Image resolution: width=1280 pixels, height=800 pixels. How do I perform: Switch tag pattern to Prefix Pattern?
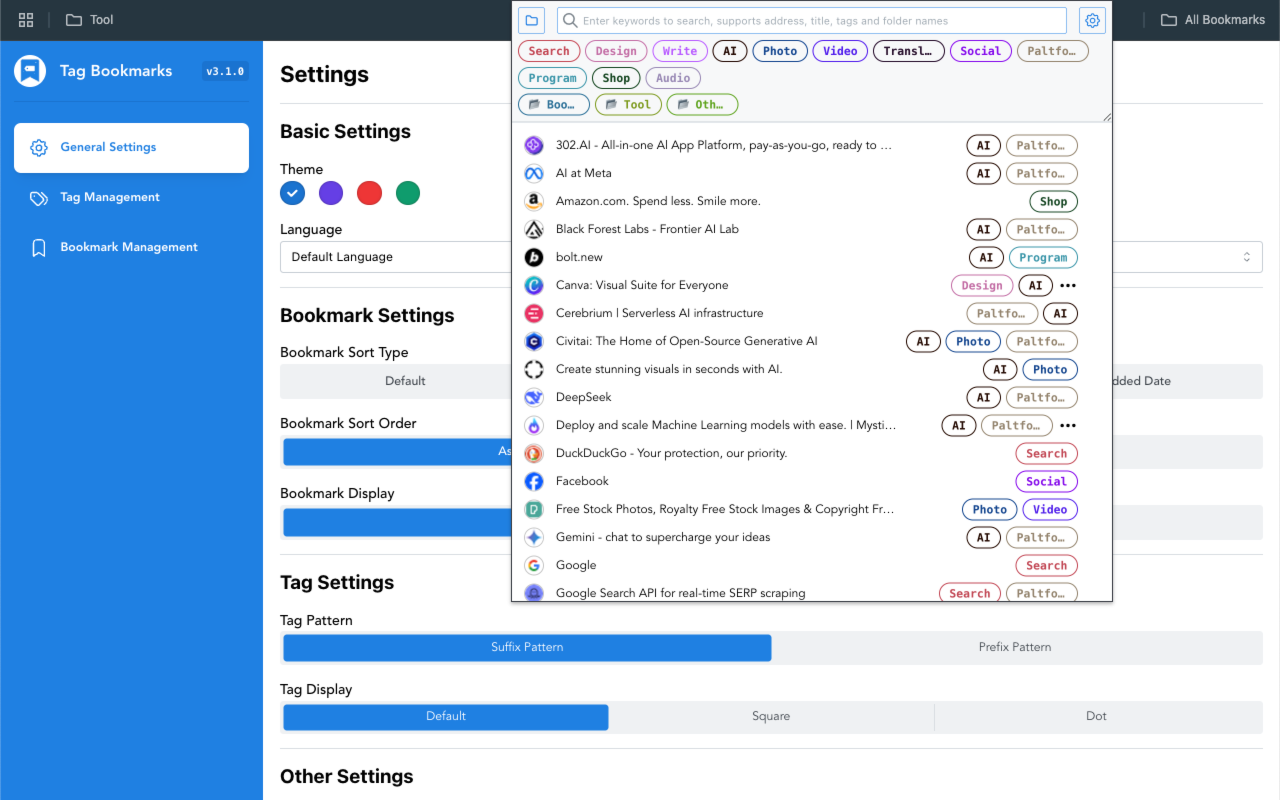click(x=1015, y=647)
